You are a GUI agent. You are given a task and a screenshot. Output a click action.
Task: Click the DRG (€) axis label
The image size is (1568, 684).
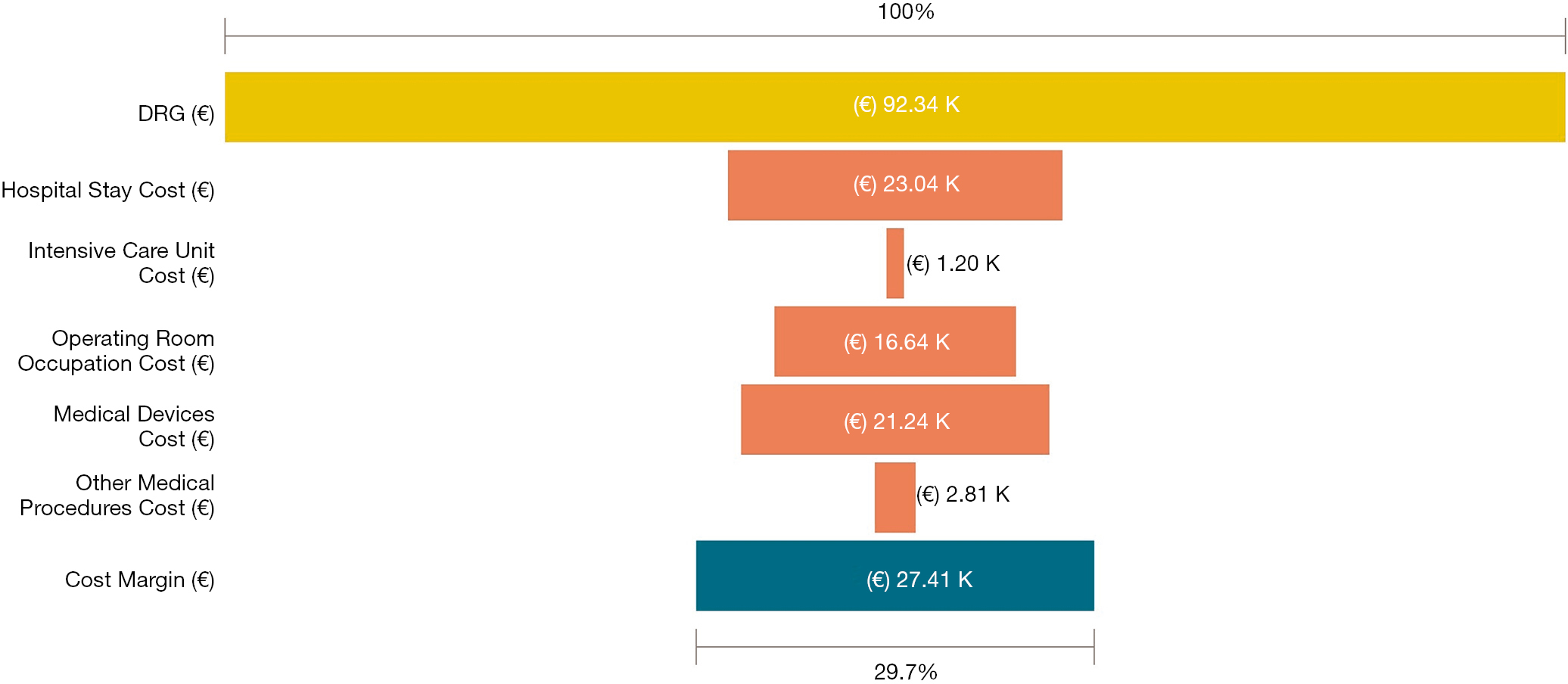pyautogui.click(x=176, y=113)
